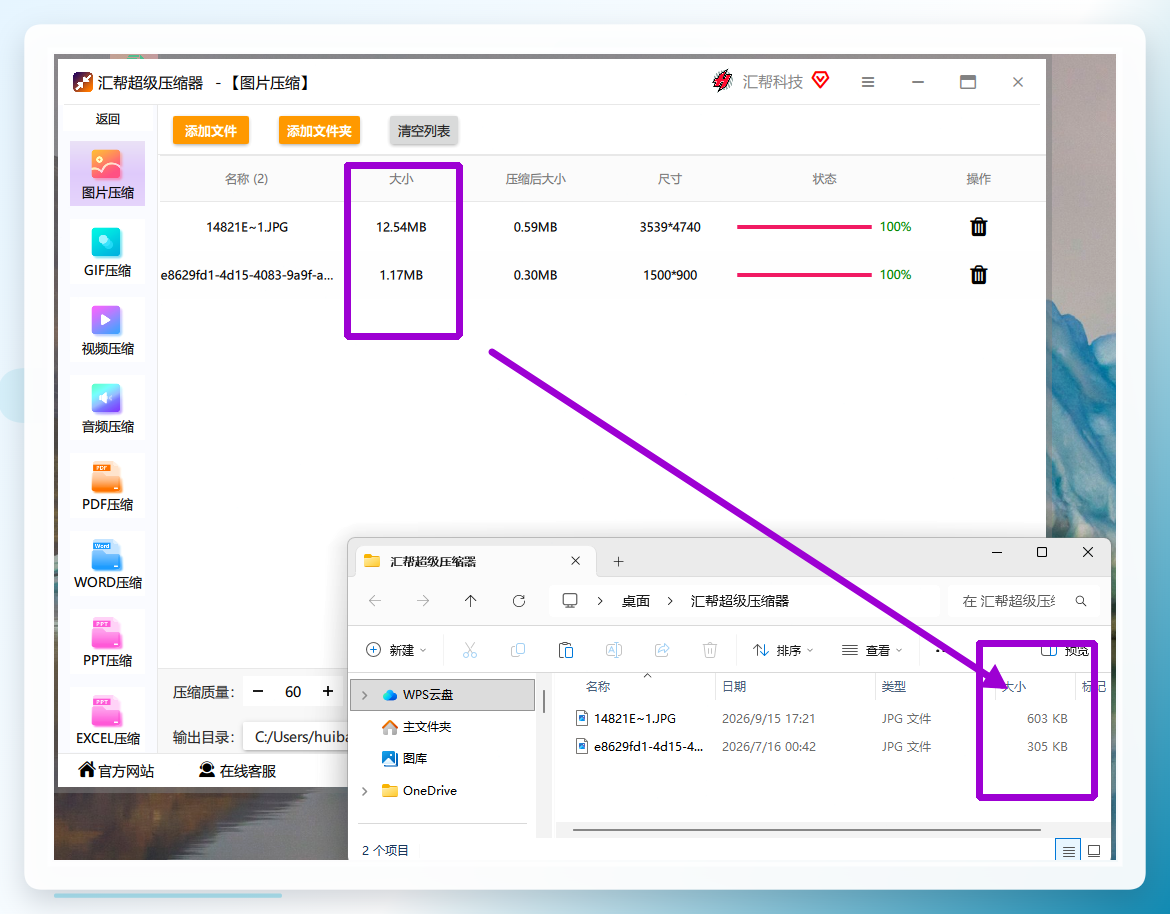Add a new Explorer tab

click(619, 562)
